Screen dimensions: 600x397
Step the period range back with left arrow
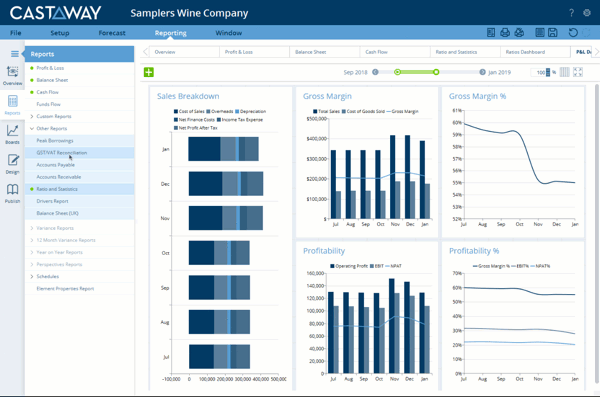[x=375, y=72]
